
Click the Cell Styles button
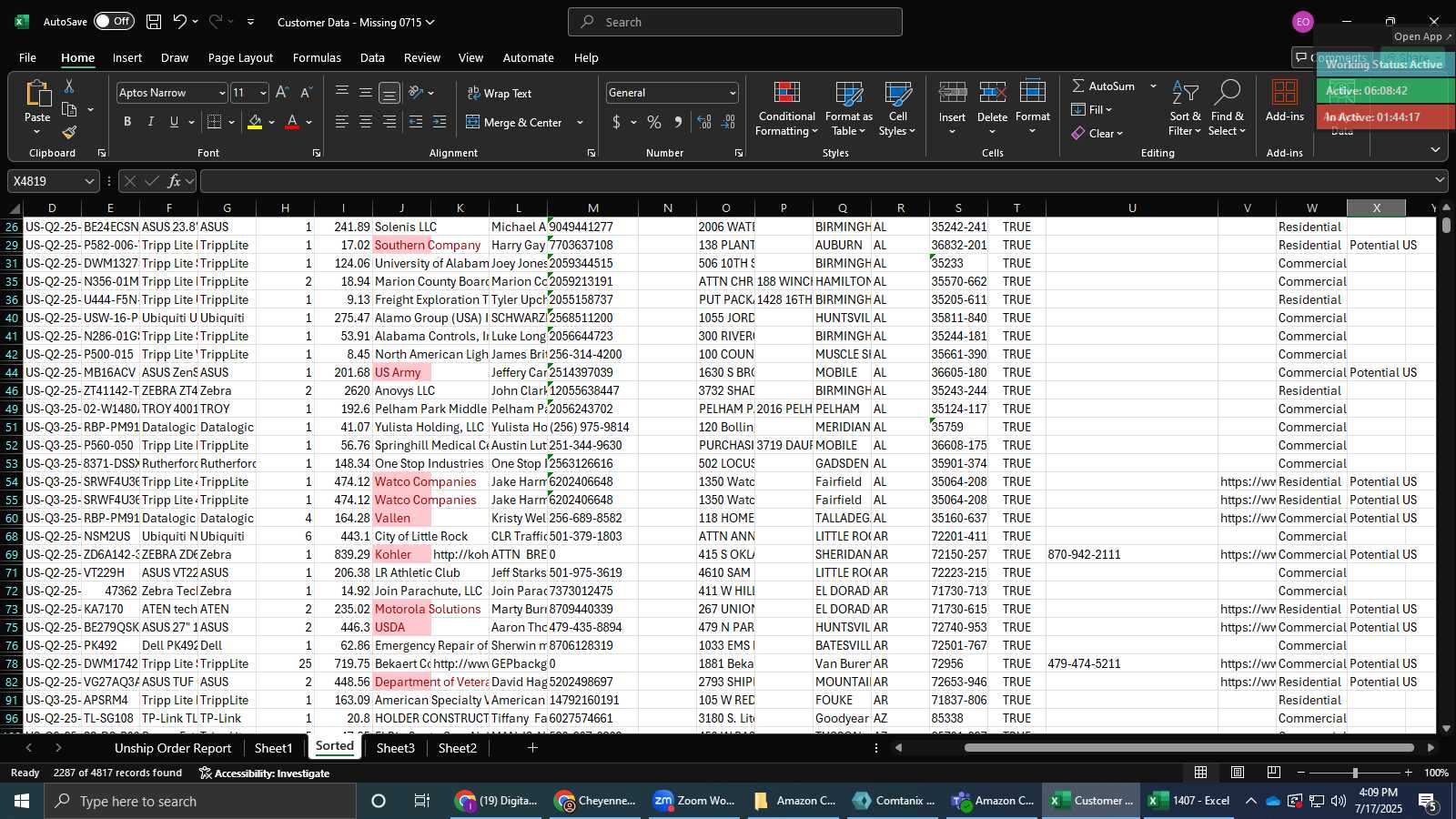click(897, 109)
